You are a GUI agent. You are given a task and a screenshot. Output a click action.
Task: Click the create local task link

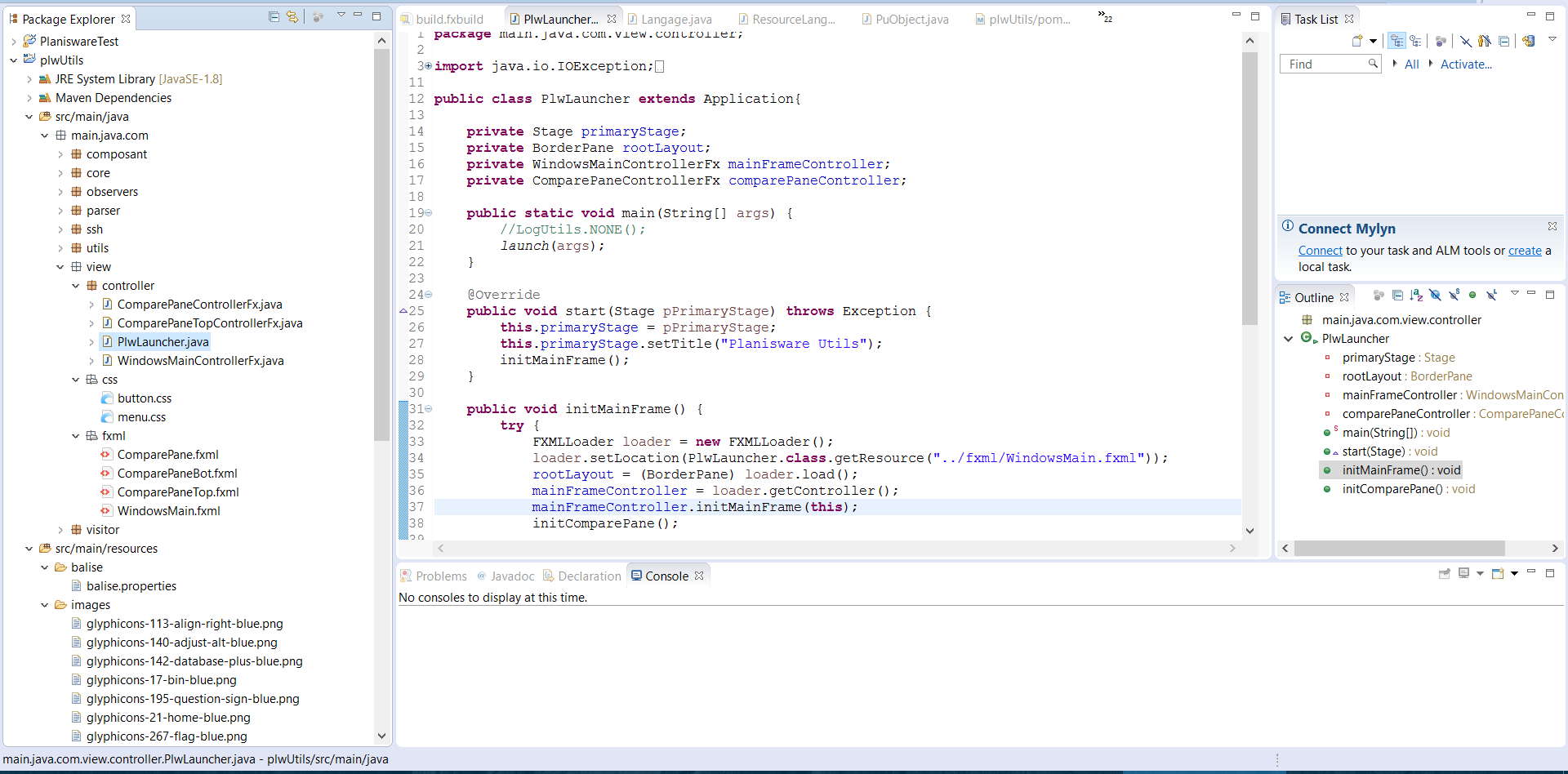click(1525, 251)
